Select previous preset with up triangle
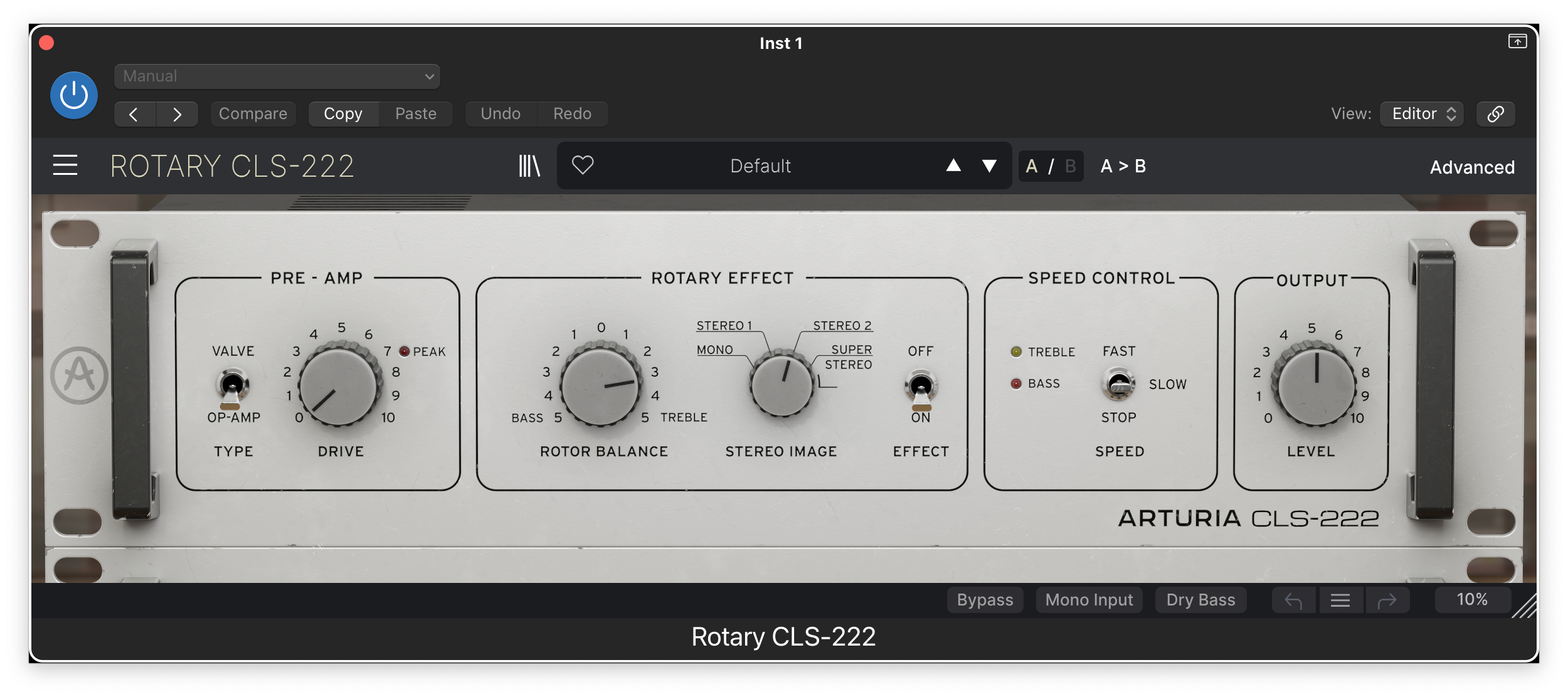Viewport: 1568px width, 697px height. [953, 165]
